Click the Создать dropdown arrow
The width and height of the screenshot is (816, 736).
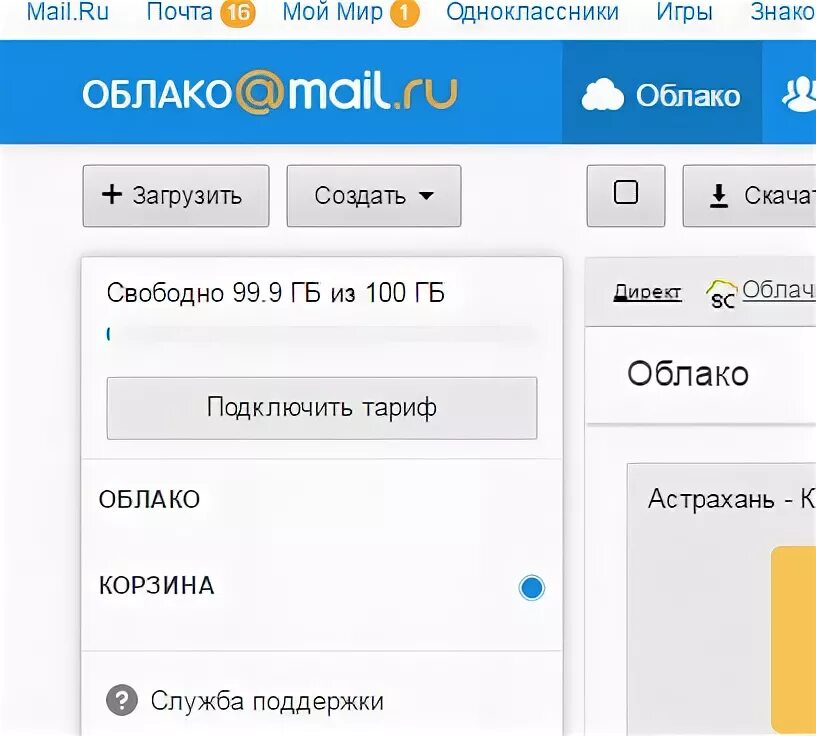click(426, 196)
